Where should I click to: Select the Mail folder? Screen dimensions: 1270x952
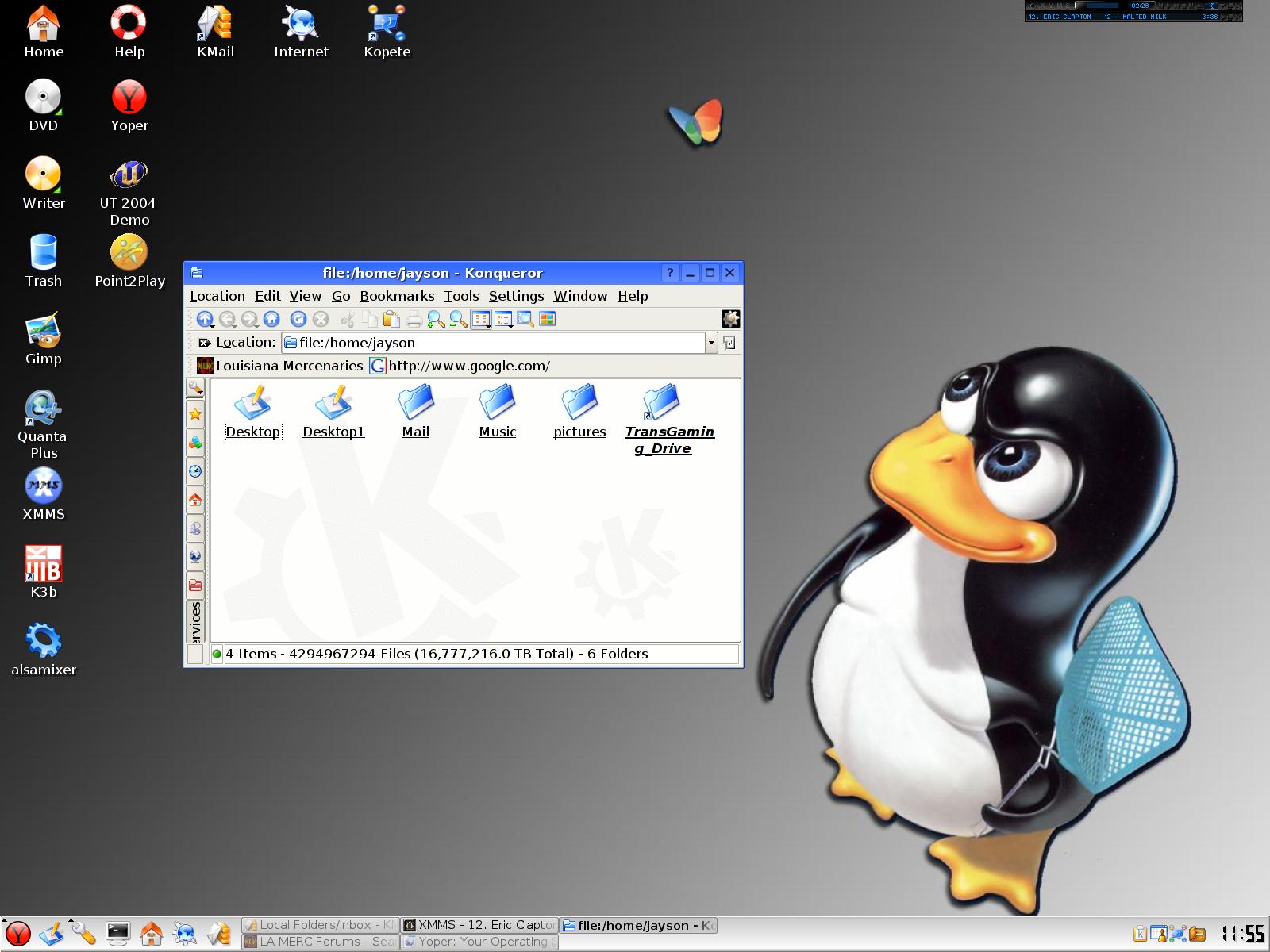416,412
